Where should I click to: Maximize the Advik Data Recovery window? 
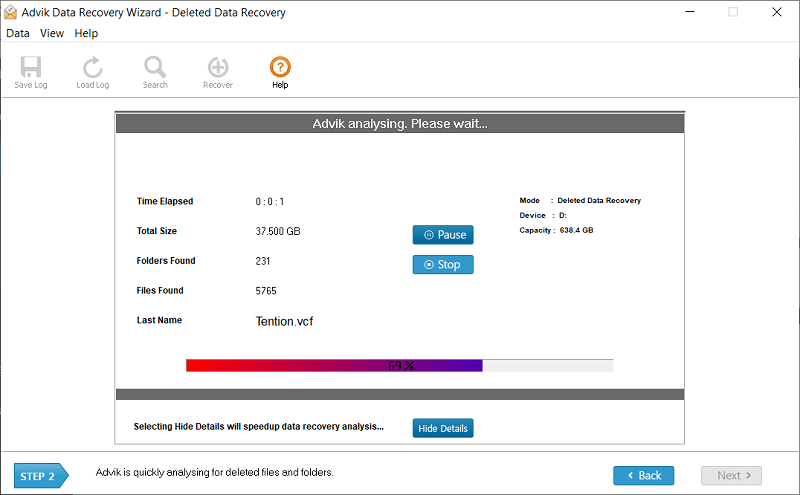pos(733,13)
